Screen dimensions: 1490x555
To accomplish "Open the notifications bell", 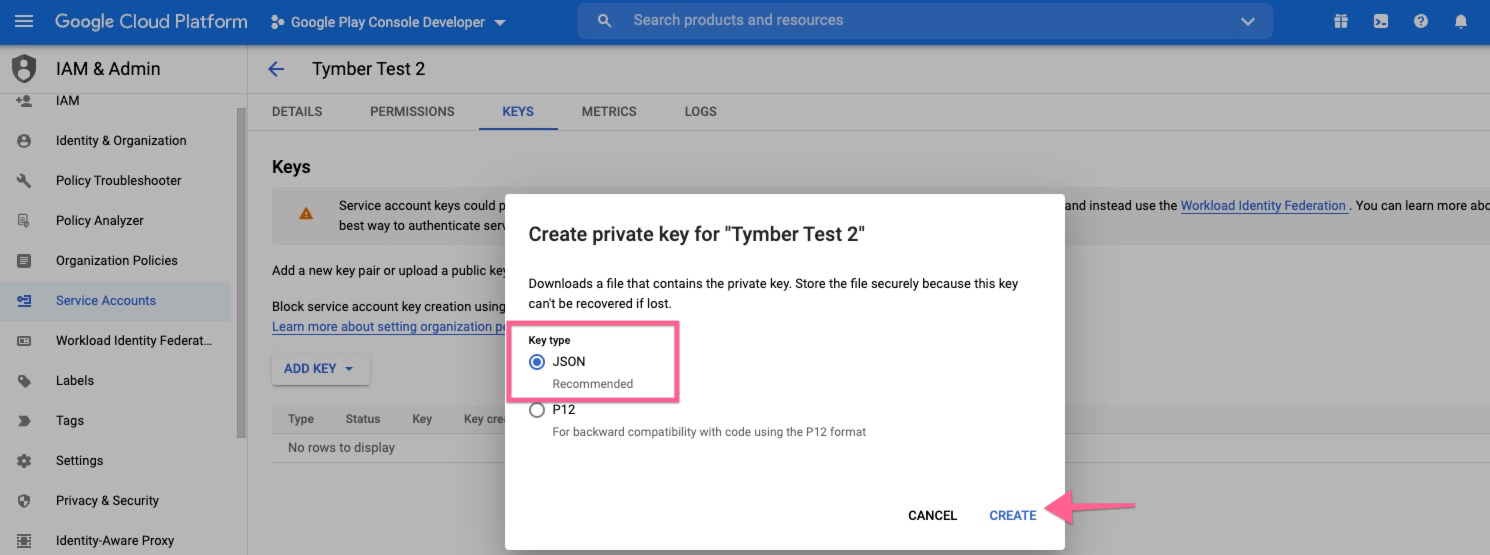I will coord(1461,21).
